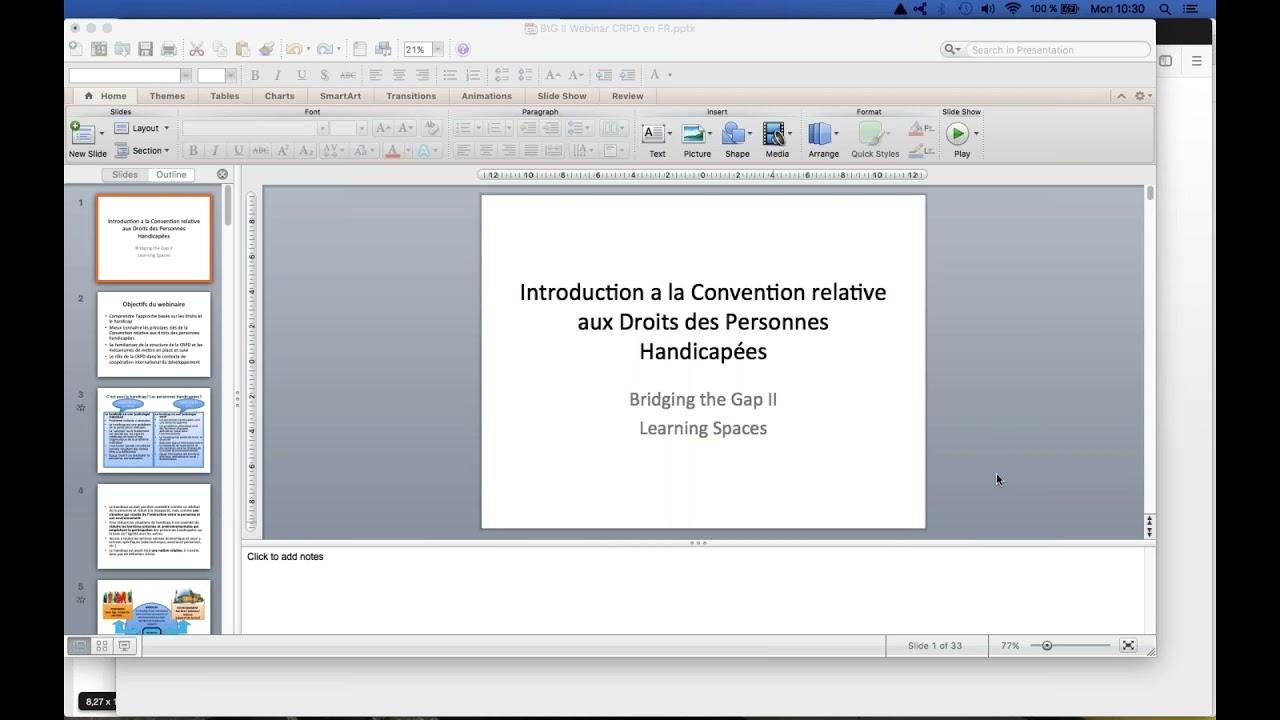Open the zoom percentage dropdown showing 21%
The image size is (1280, 720).
437,49
